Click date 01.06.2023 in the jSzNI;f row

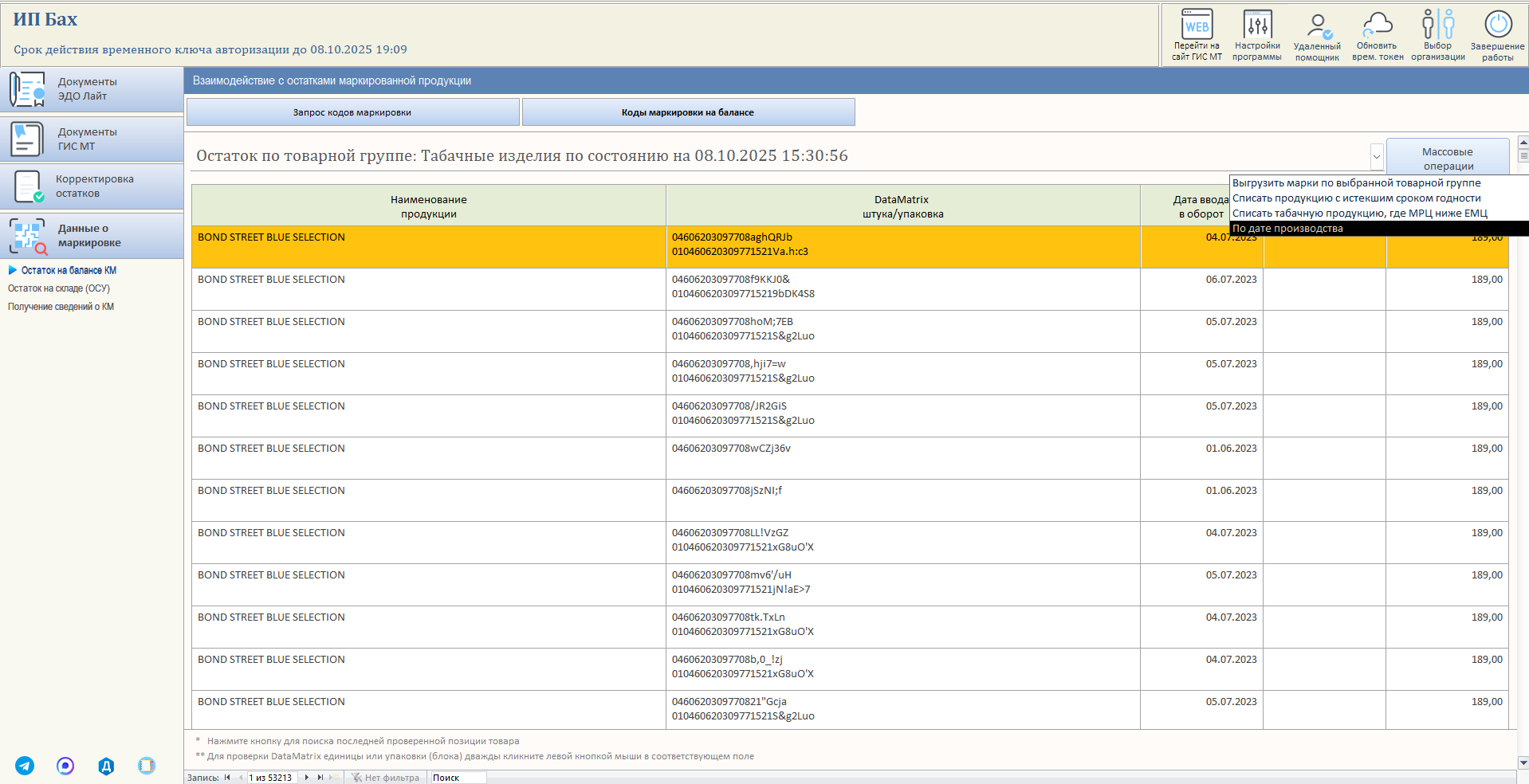point(1231,491)
